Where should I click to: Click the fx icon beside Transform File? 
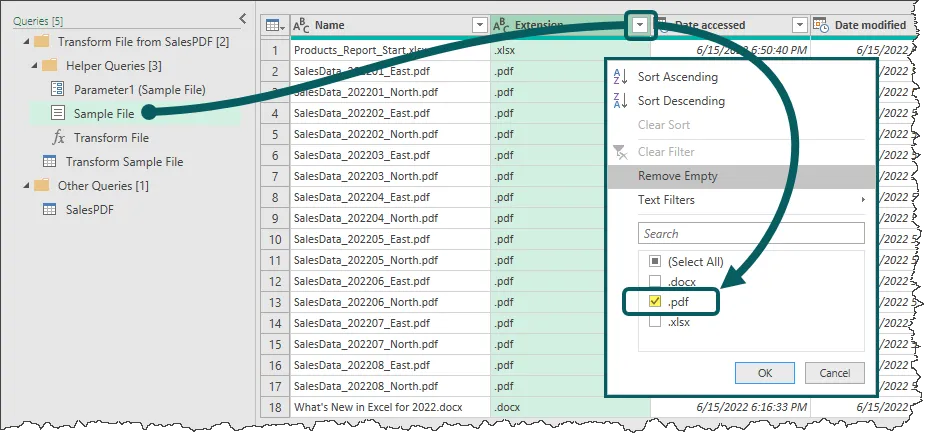58,138
